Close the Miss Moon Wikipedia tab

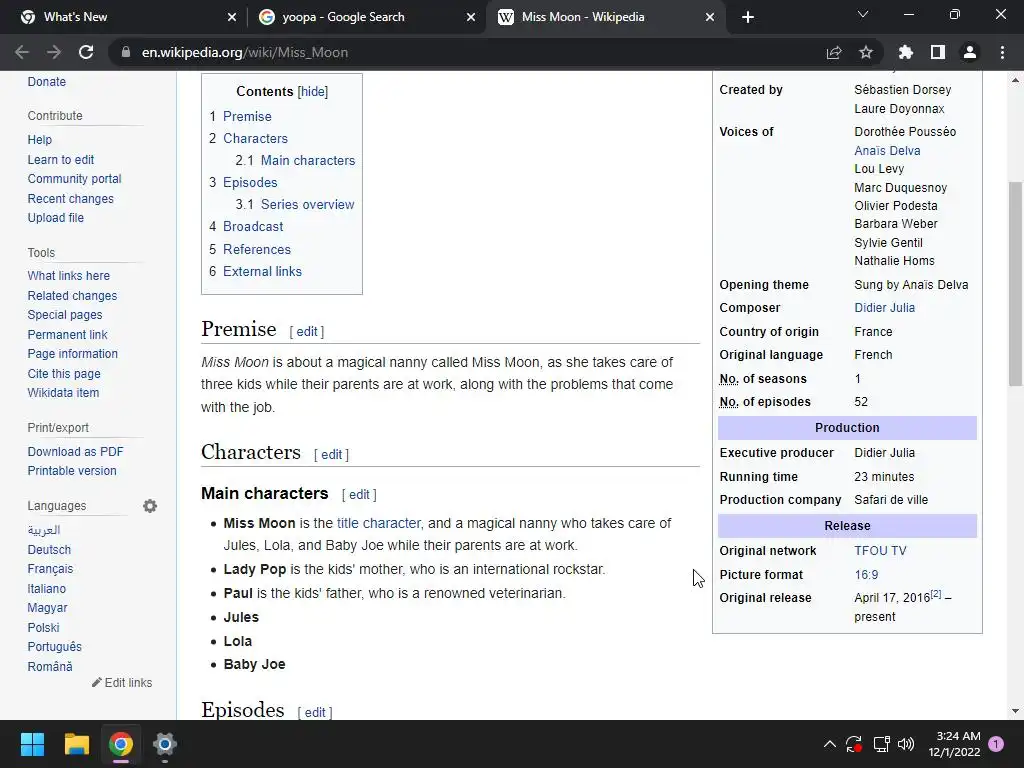tap(710, 17)
